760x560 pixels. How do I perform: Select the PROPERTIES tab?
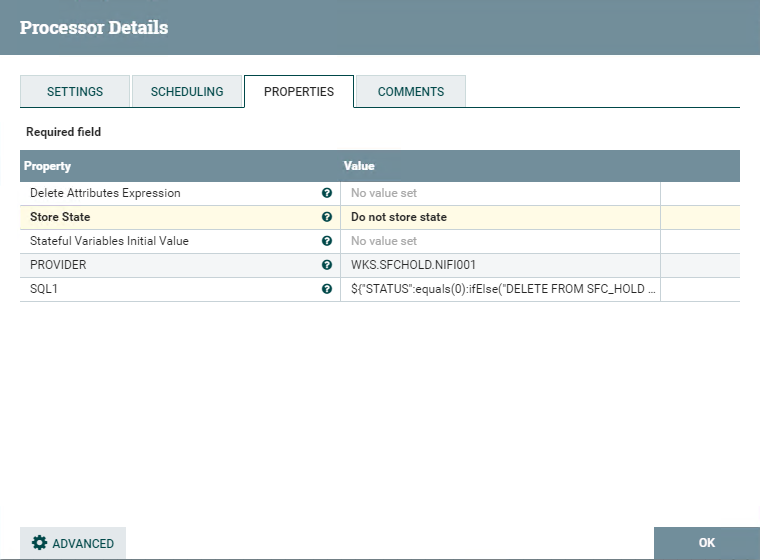coord(299,91)
